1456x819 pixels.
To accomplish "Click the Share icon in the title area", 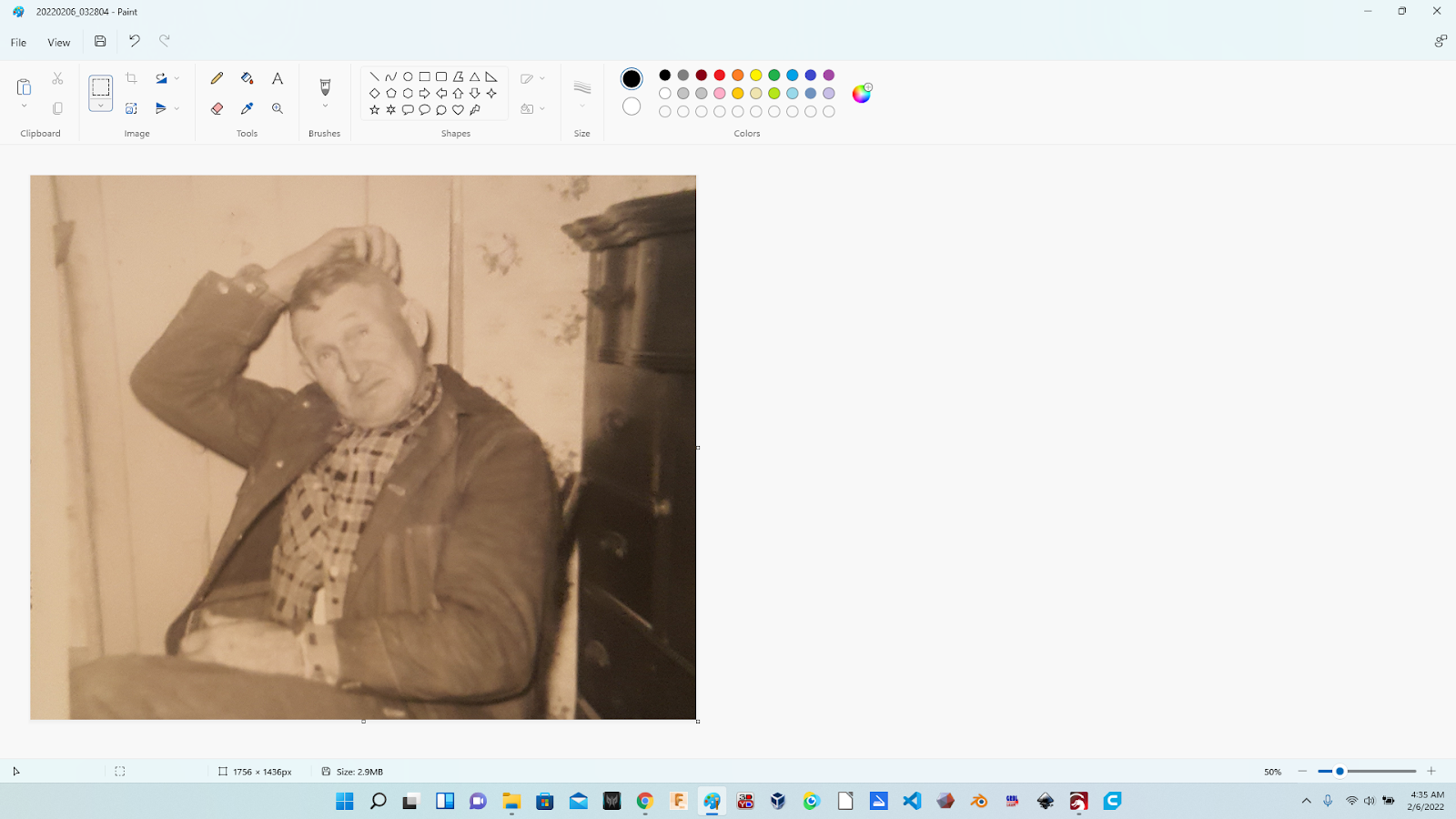I will tap(1441, 41).
